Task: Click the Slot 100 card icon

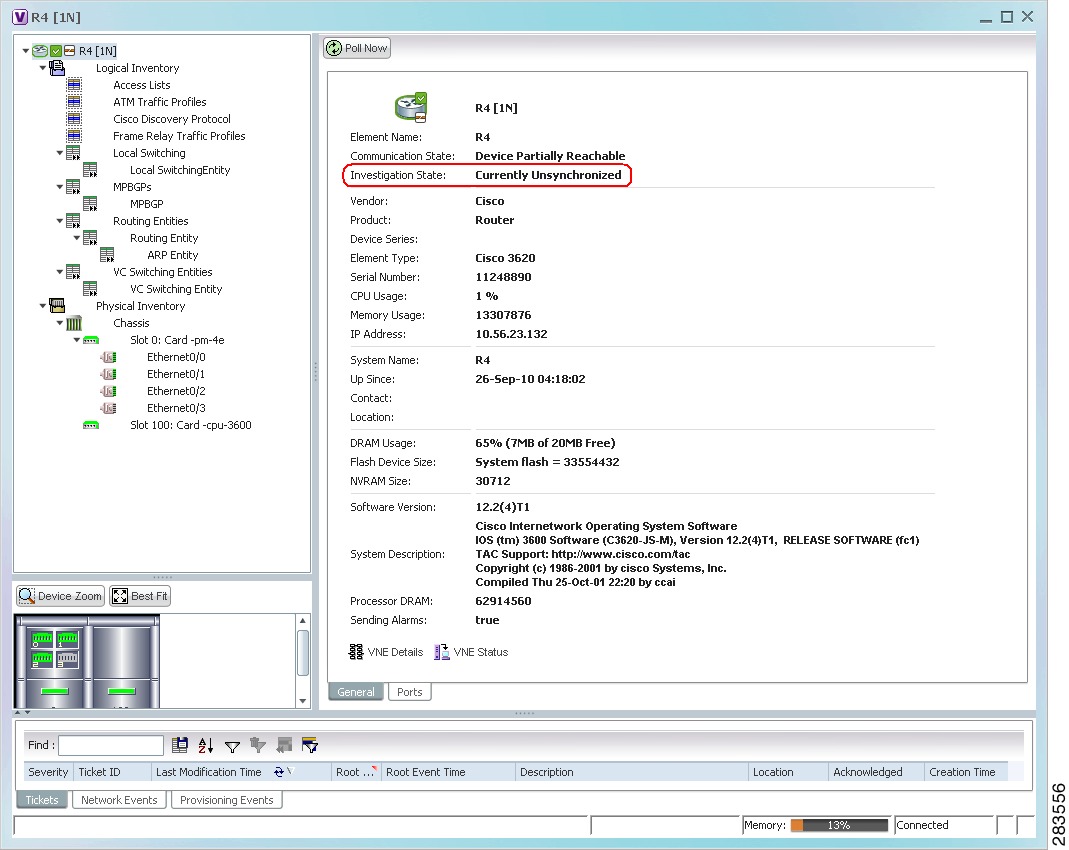Action: (x=91, y=425)
